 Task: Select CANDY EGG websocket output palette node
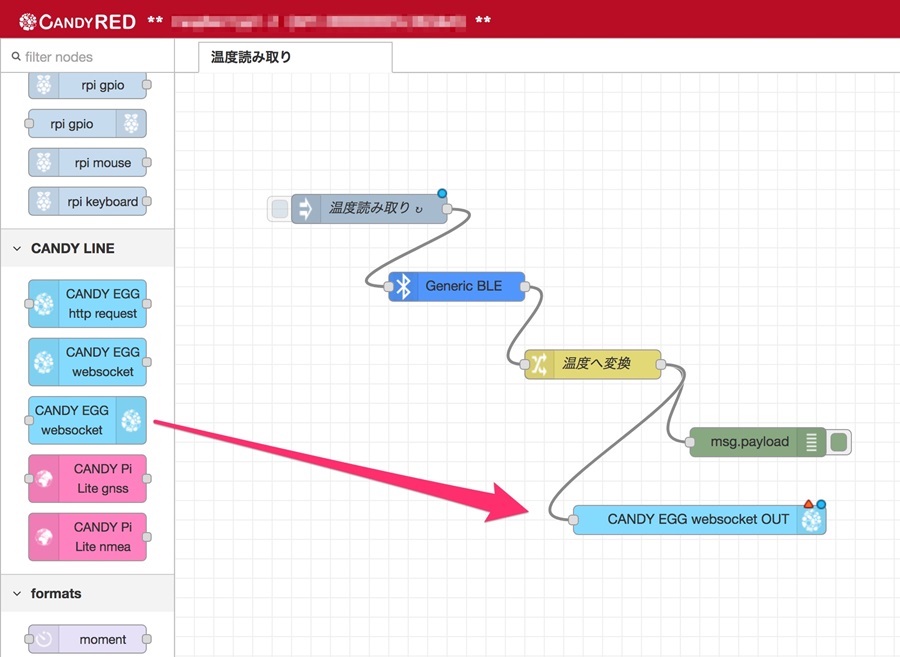87,420
